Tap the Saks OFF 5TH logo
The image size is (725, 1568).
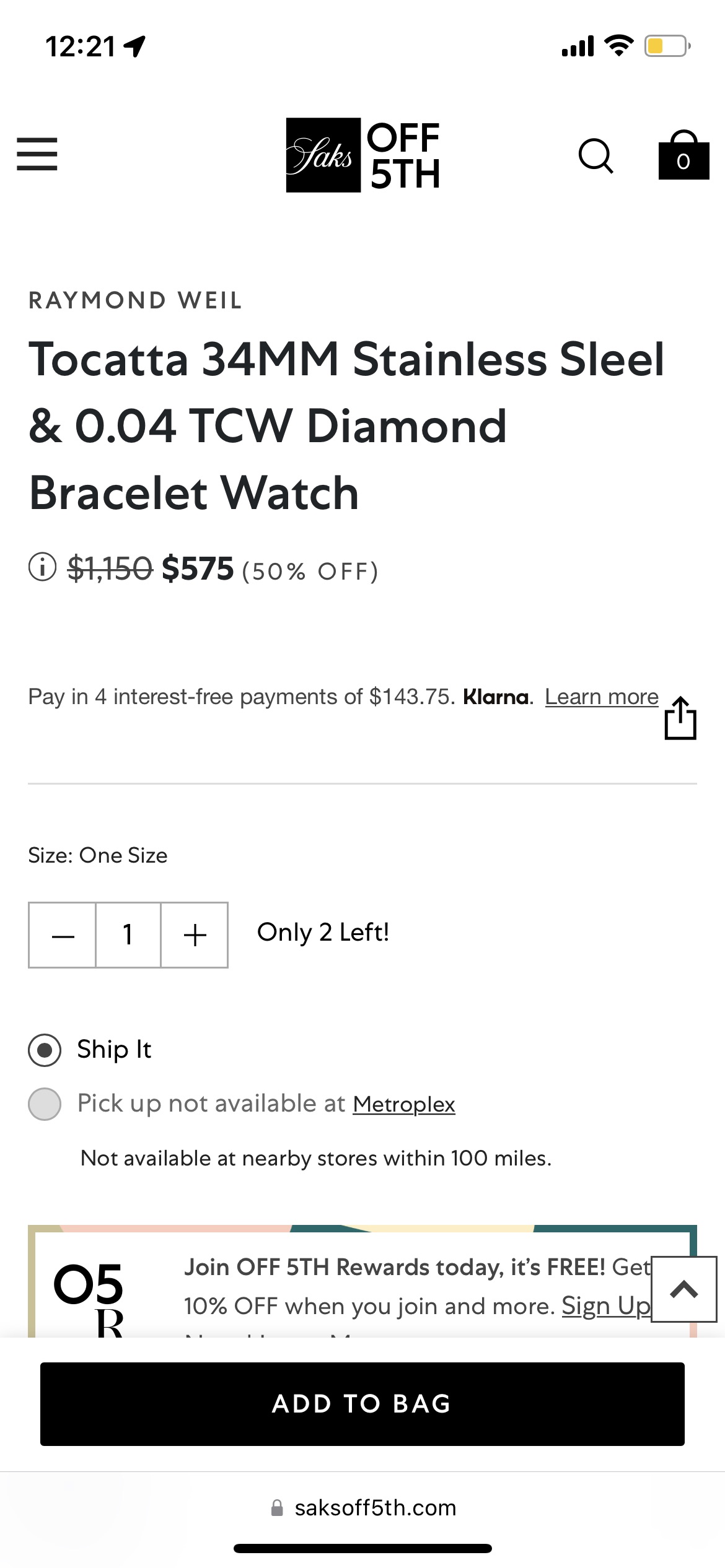pos(362,155)
